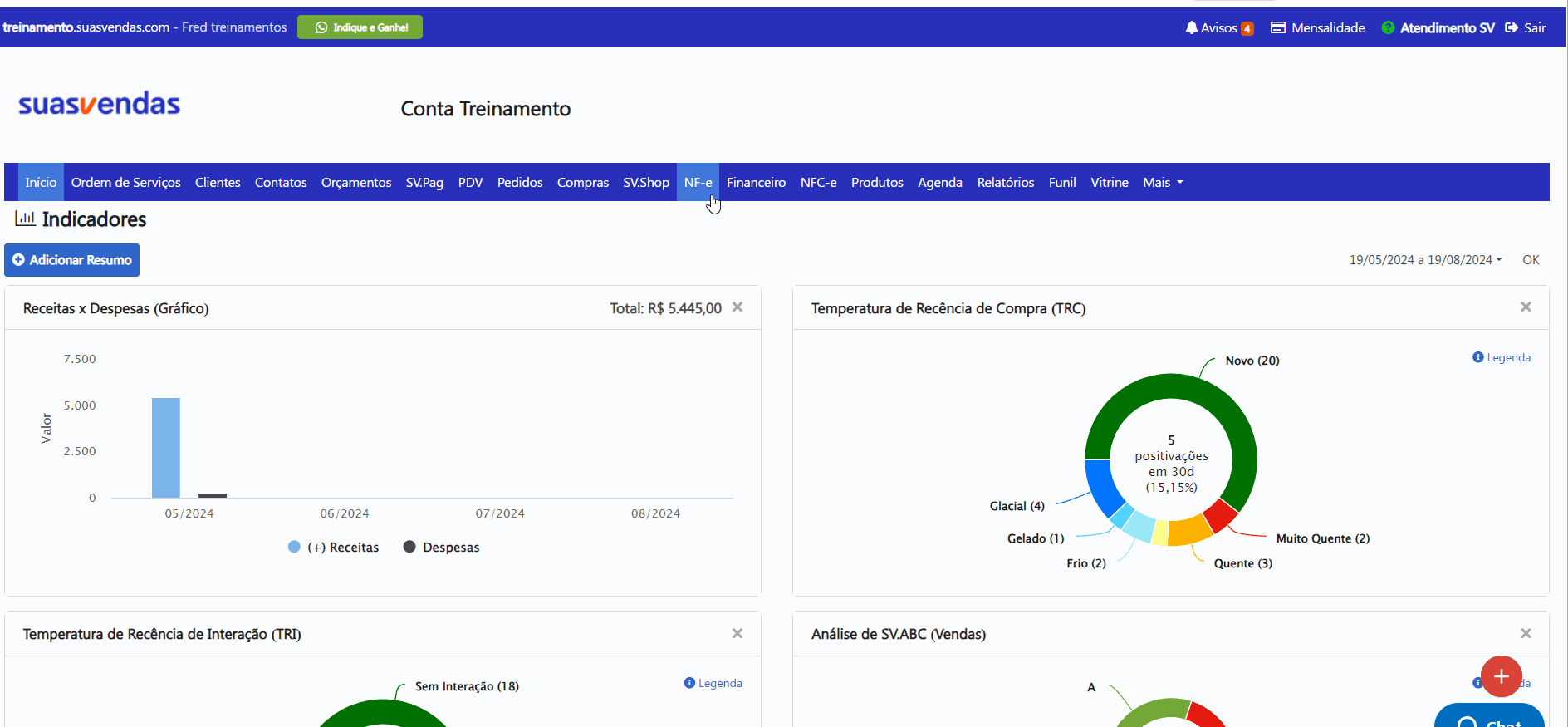The image size is (1568, 727).
Task: Click the Sem Interação (18) label
Action: pyautogui.click(x=467, y=686)
